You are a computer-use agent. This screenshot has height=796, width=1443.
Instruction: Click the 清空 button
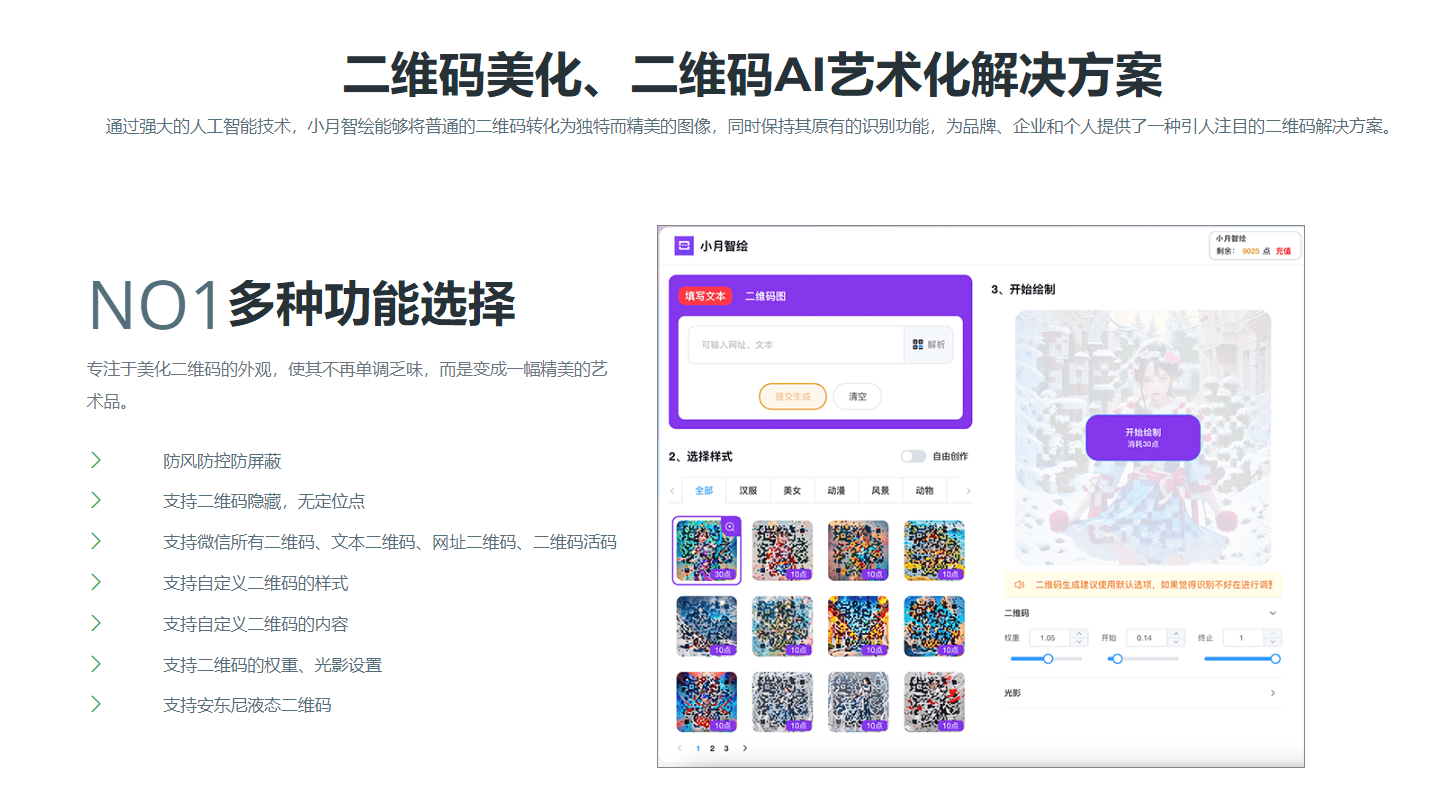pos(857,396)
